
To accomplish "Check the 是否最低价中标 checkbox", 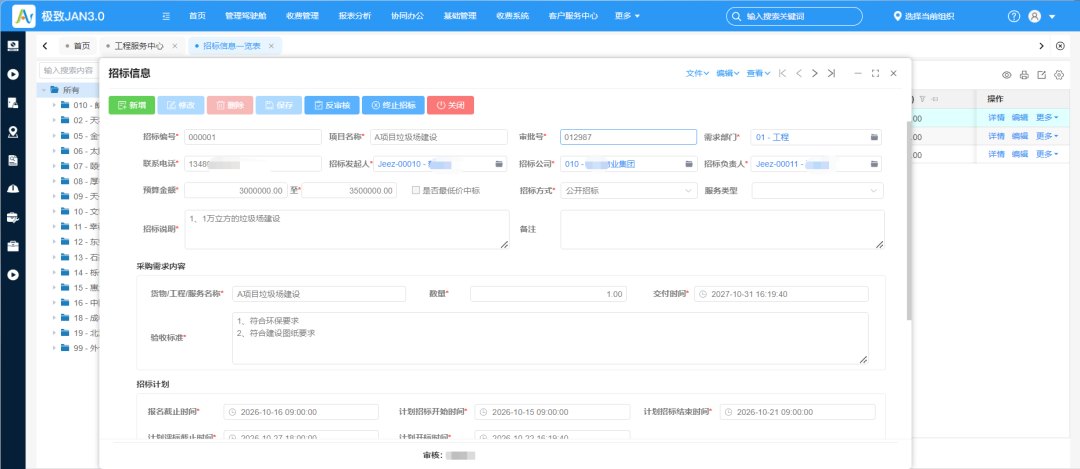I will [x=416, y=190].
